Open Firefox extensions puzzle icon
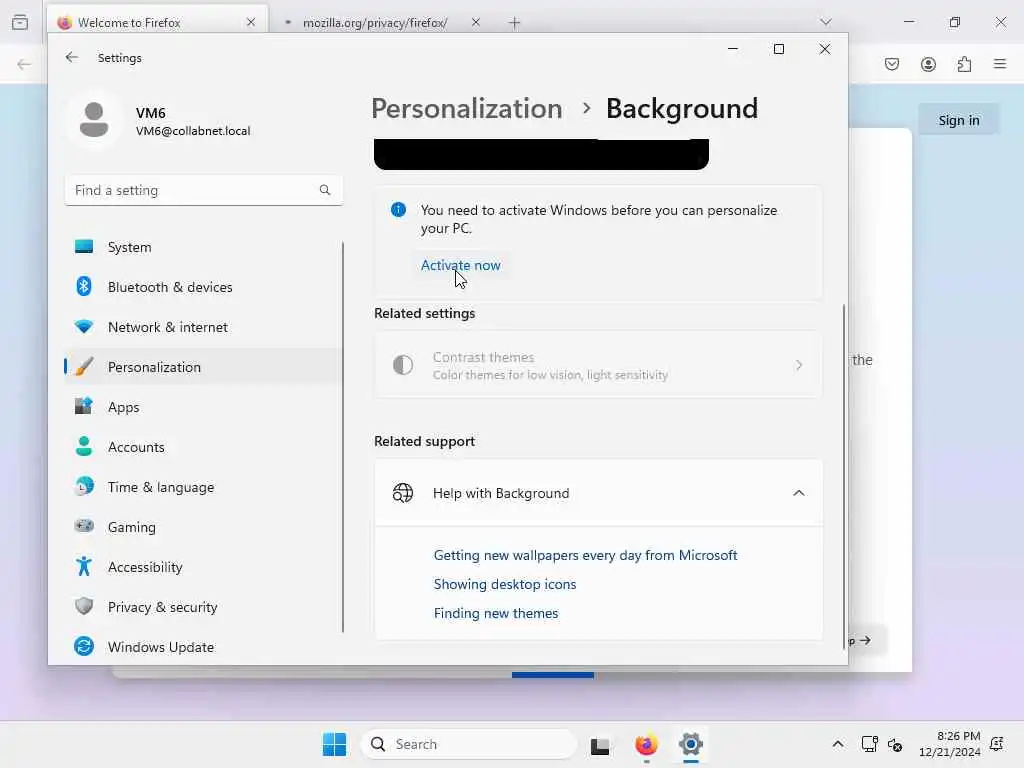 (x=964, y=64)
